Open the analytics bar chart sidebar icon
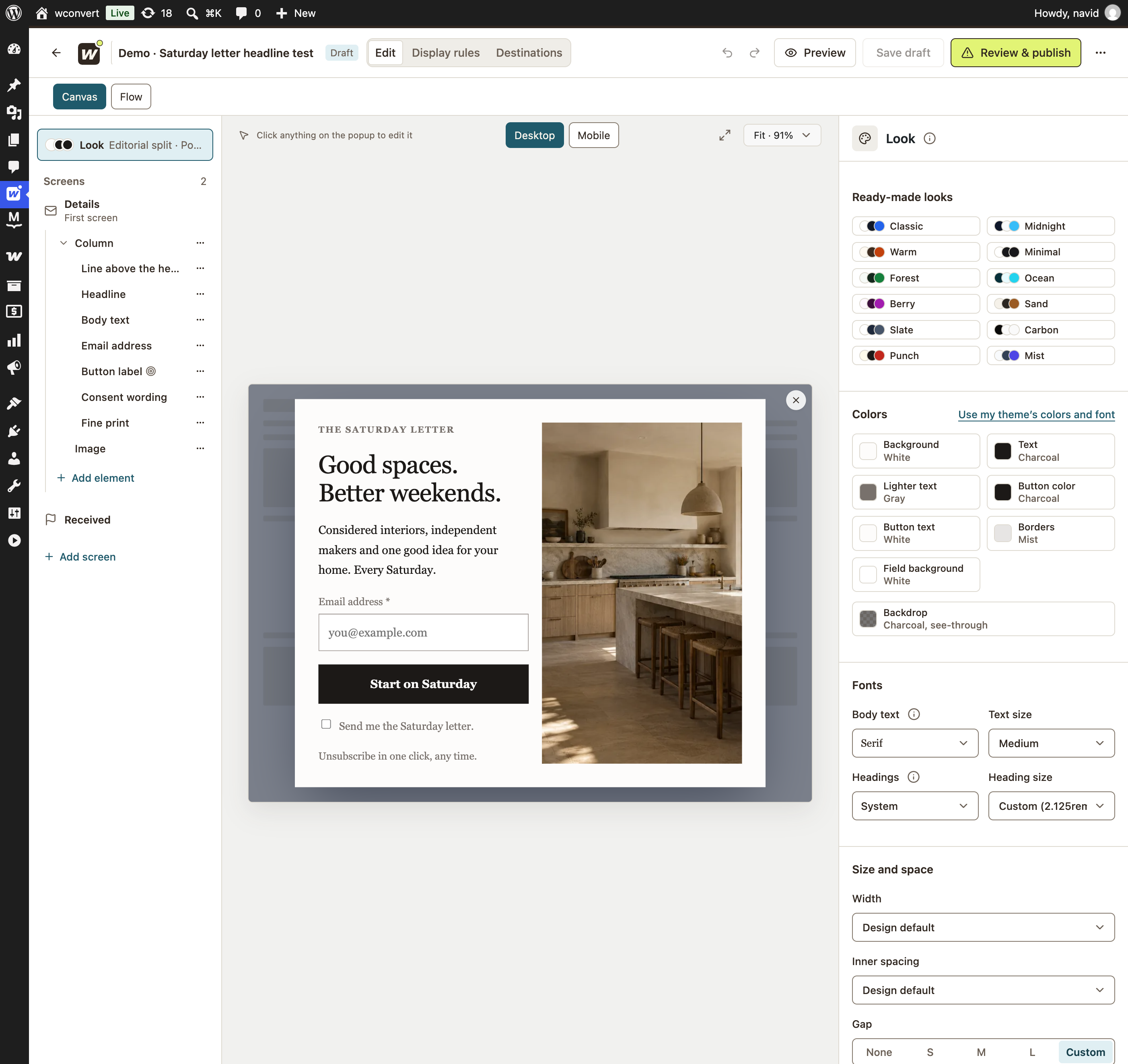This screenshot has width=1128, height=1064. (14, 340)
